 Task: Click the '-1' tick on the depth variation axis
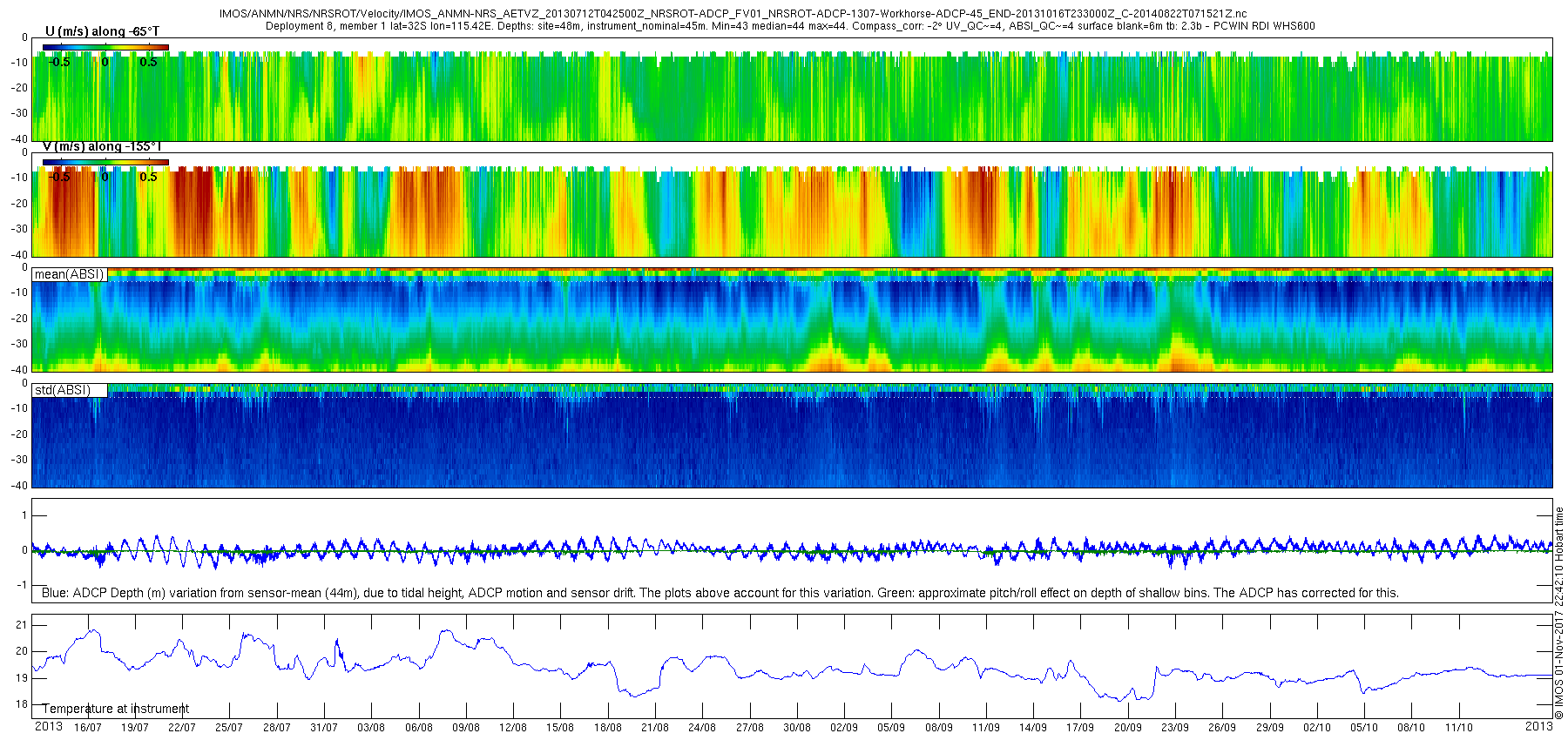[x=23, y=585]
